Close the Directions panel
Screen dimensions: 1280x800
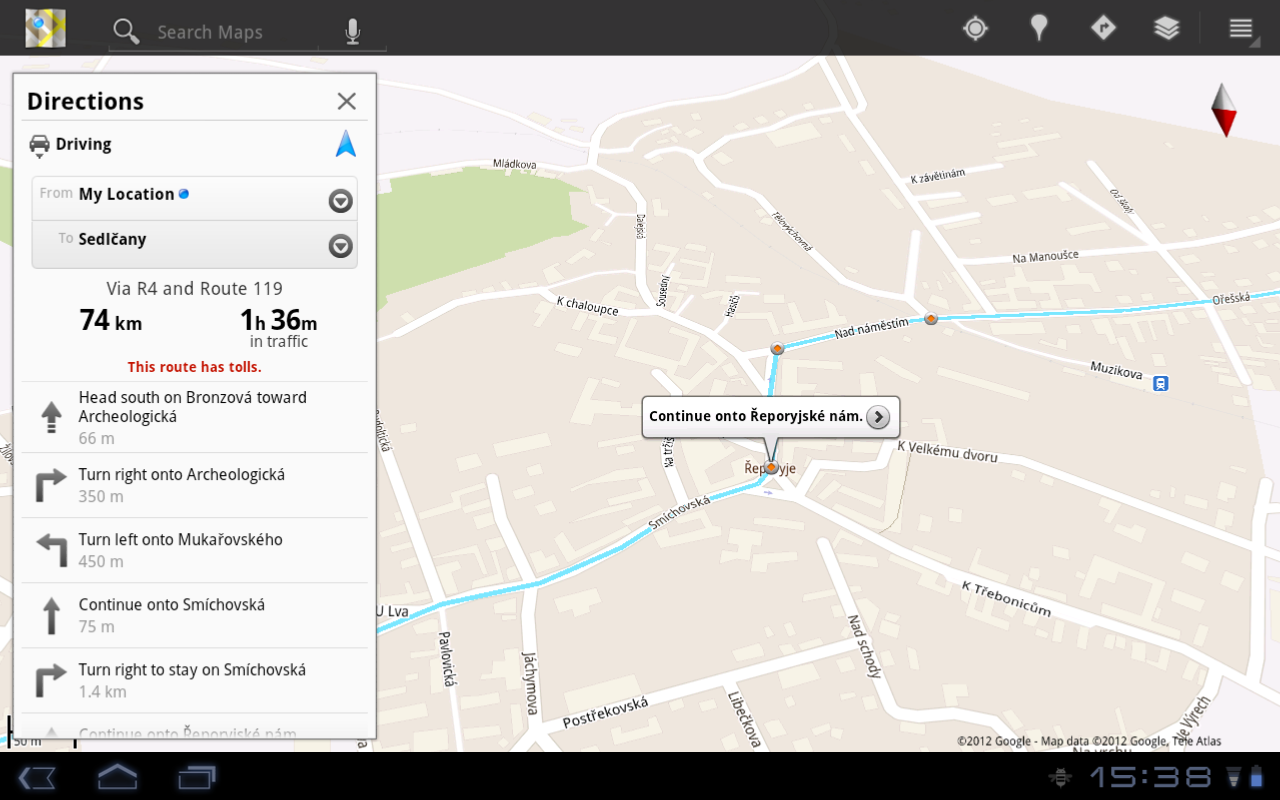[346, 101]
